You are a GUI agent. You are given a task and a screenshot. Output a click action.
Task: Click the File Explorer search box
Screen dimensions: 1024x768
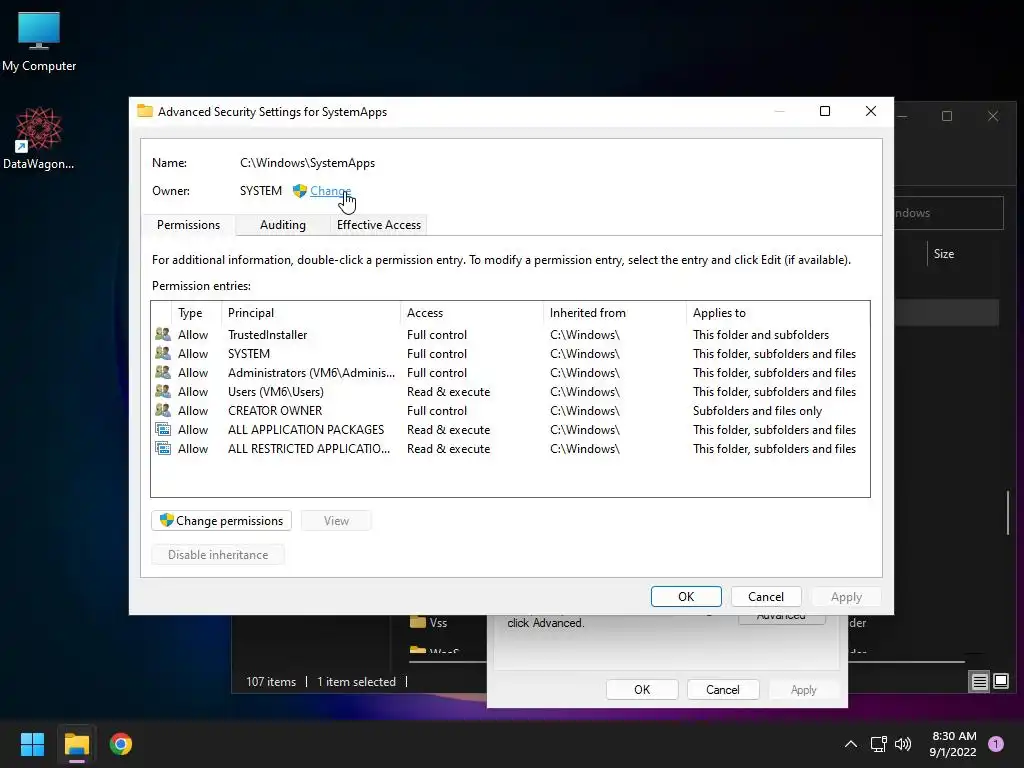pos(948,213)
